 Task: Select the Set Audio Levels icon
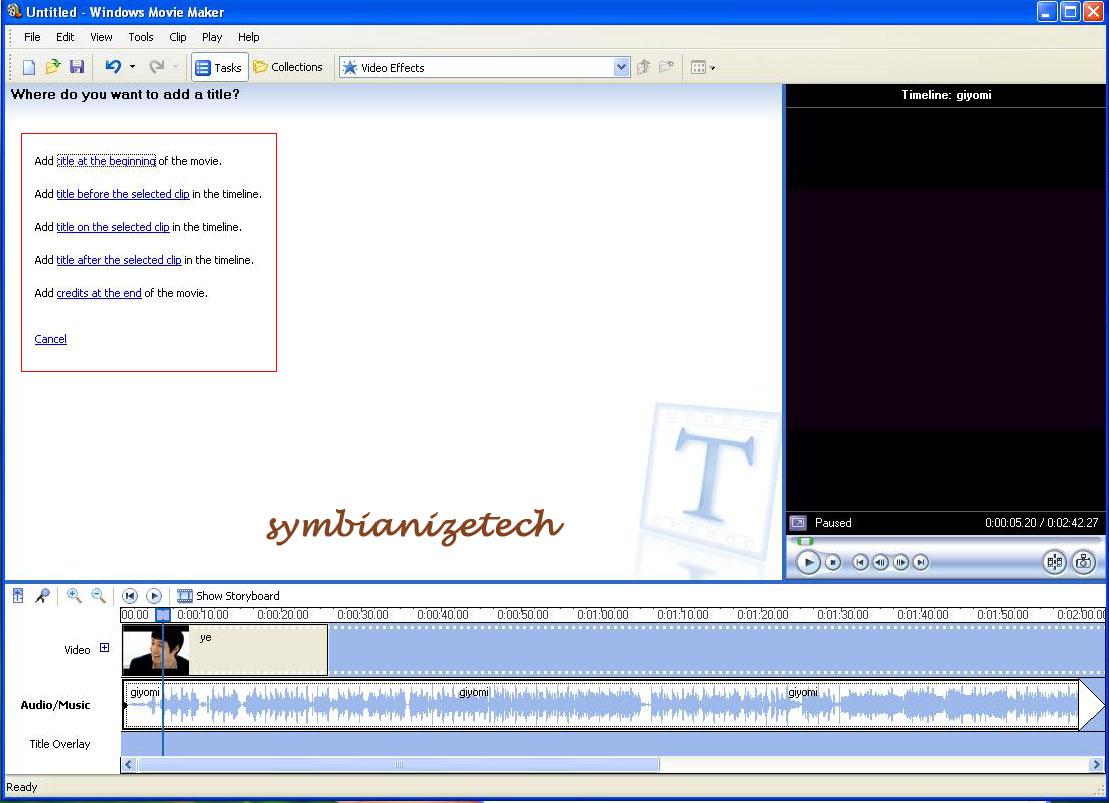click(x=17, y=596)
